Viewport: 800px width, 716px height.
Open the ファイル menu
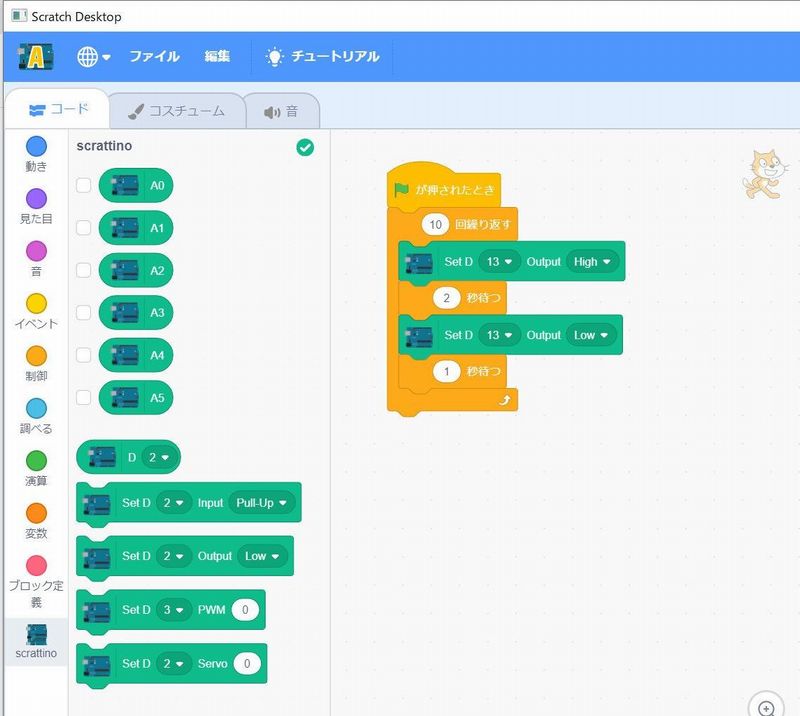154,57
